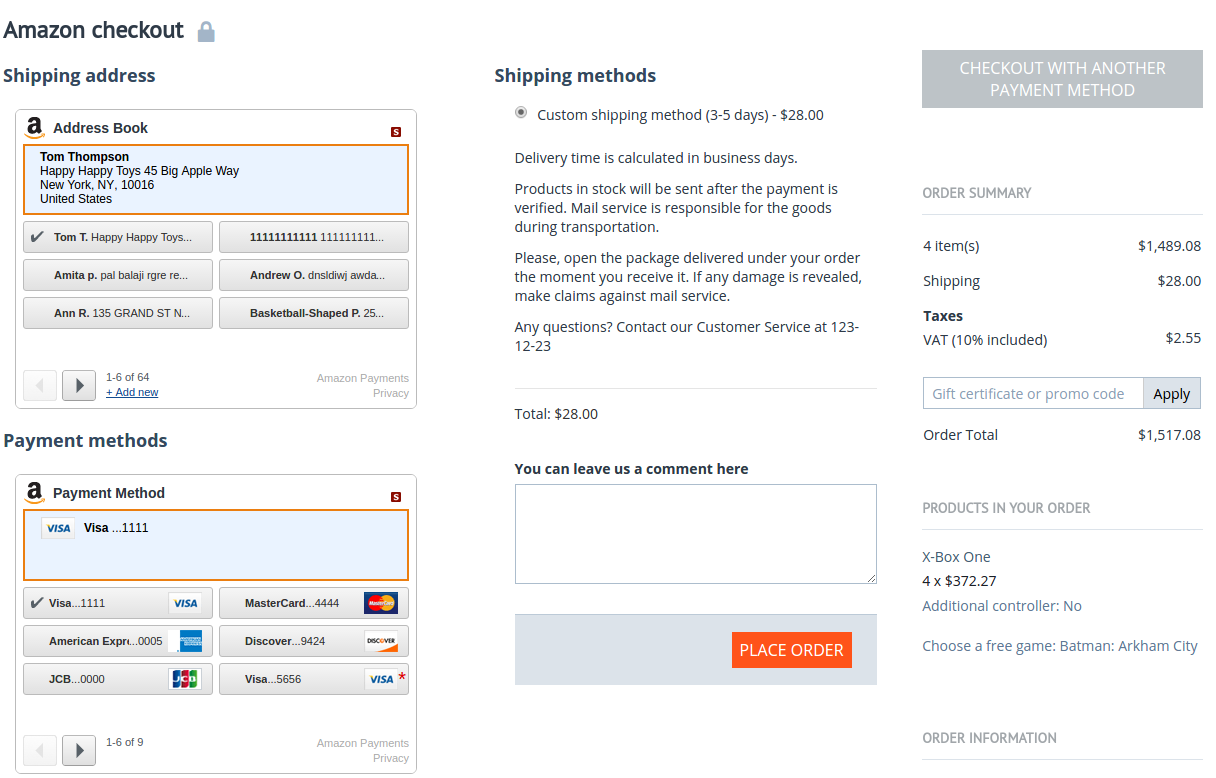
Task: Go to next page of addresses
Action: [x=79, y=385]
